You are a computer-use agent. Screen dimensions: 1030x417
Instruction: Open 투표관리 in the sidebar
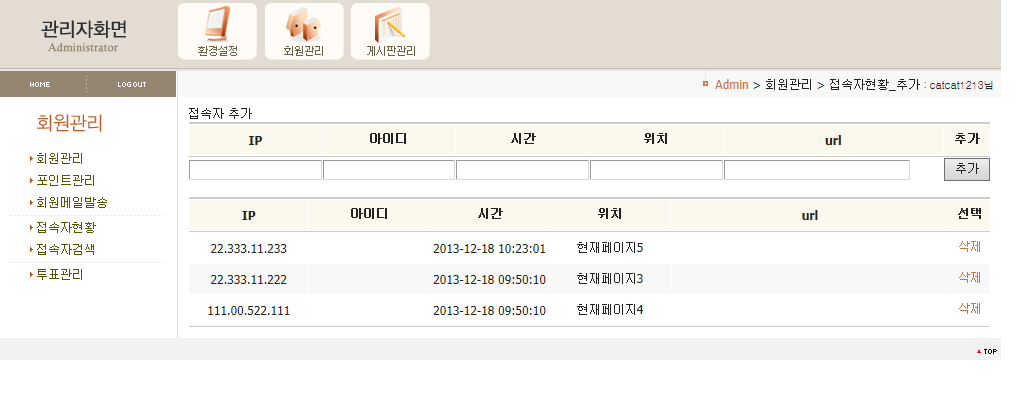(59, 274)
